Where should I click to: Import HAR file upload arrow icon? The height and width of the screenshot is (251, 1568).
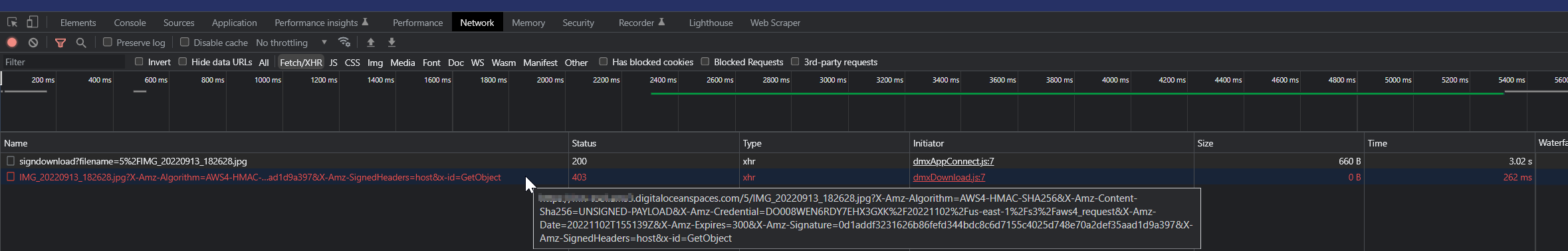pos(371,43)
